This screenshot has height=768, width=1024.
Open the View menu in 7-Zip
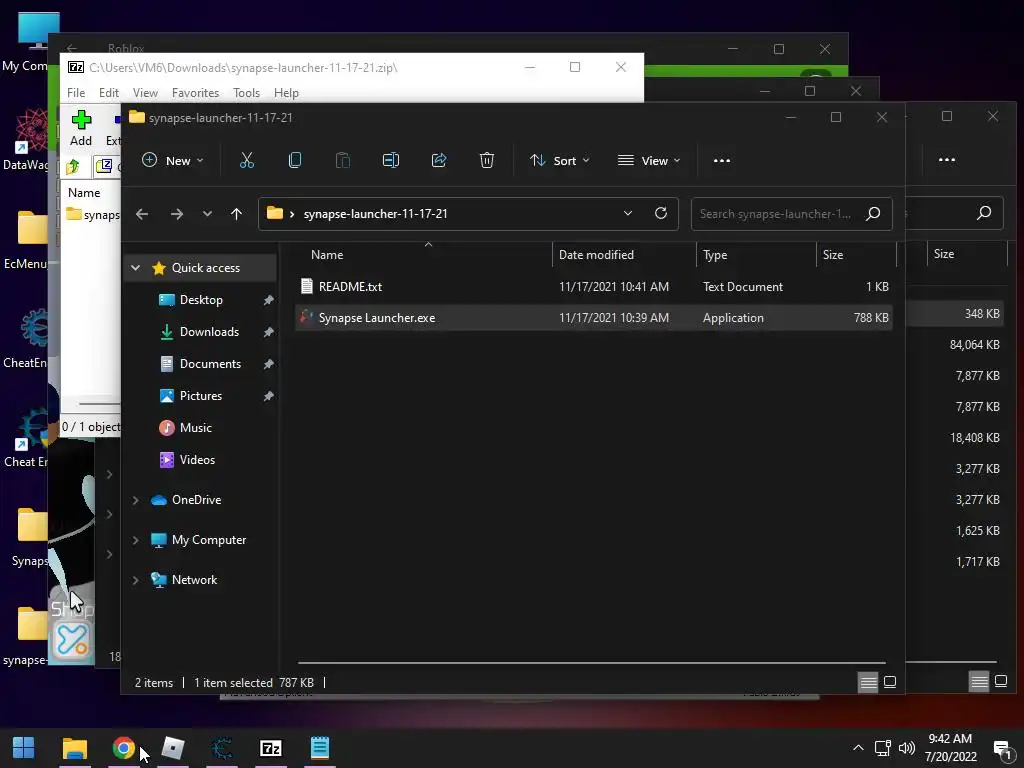145,93
